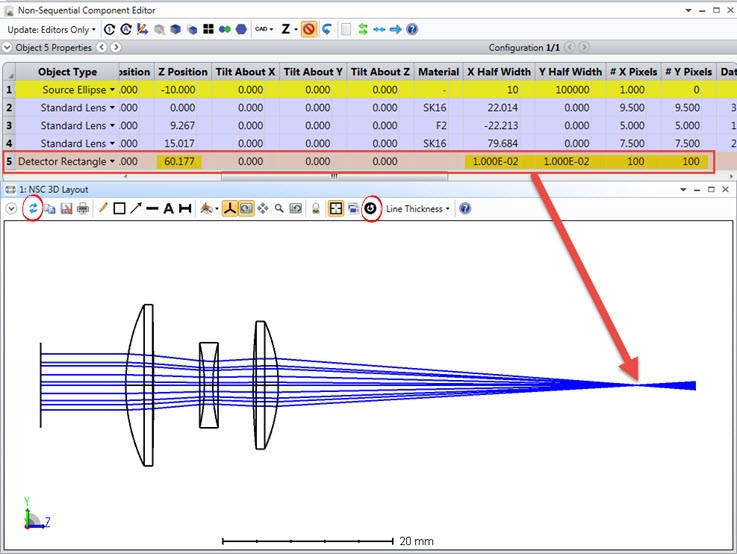Expand NSC 3D Layout settings chevron
Viewport: 737px width, 554px height.
pos(12,209)
